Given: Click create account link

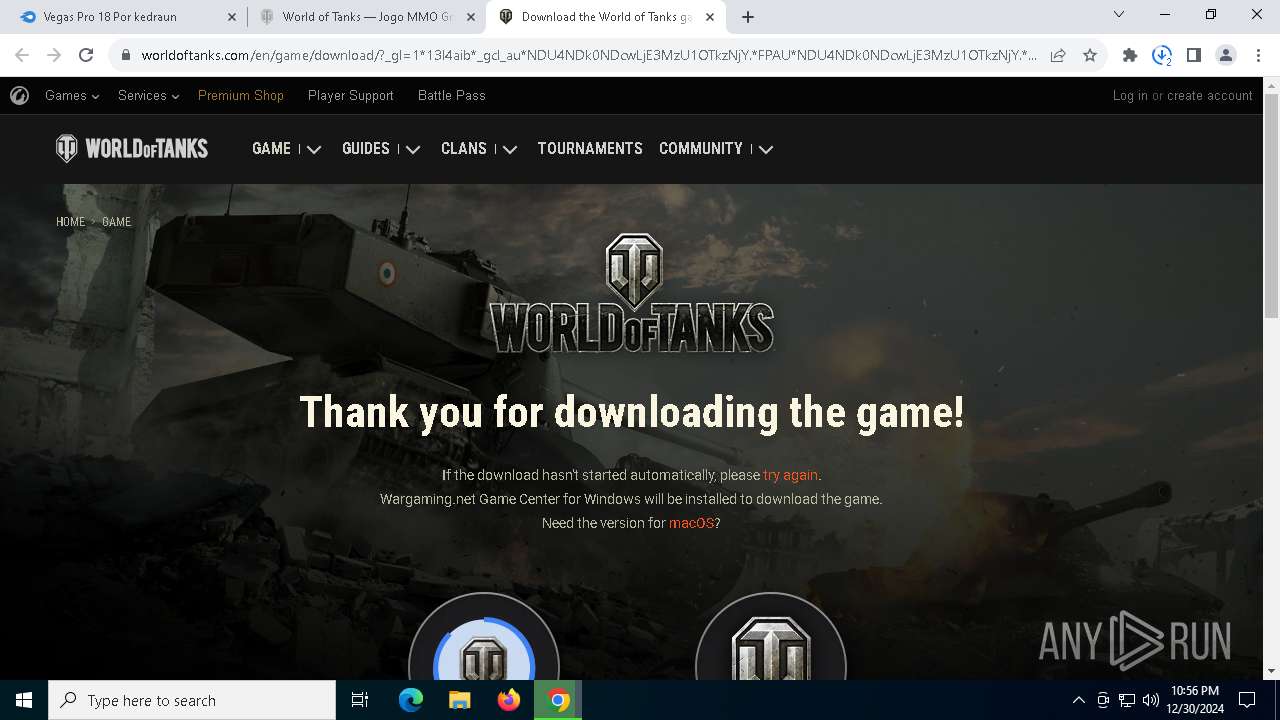Looking at the screenshot, I should click(1210, 95).
